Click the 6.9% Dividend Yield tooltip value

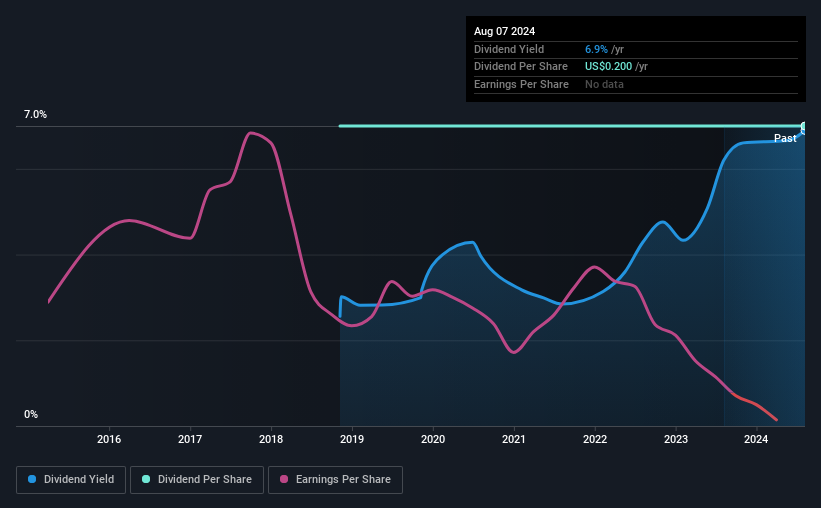coord(596,49)
